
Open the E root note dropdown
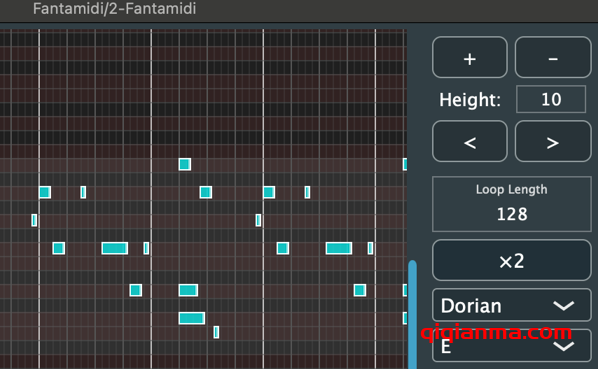[x=511, y=346]
